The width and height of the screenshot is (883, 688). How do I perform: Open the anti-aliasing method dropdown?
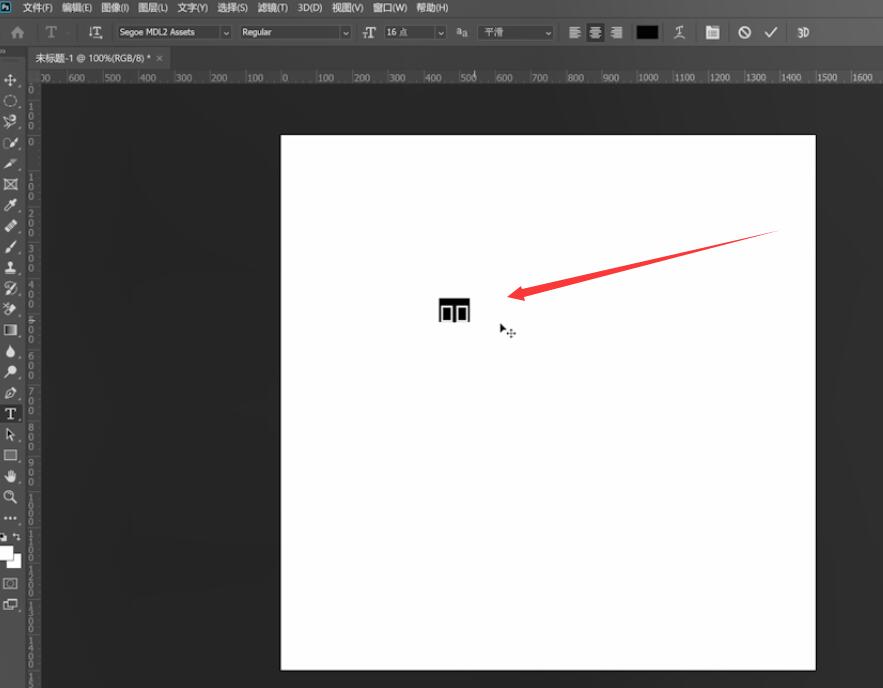tap(516, 33)
